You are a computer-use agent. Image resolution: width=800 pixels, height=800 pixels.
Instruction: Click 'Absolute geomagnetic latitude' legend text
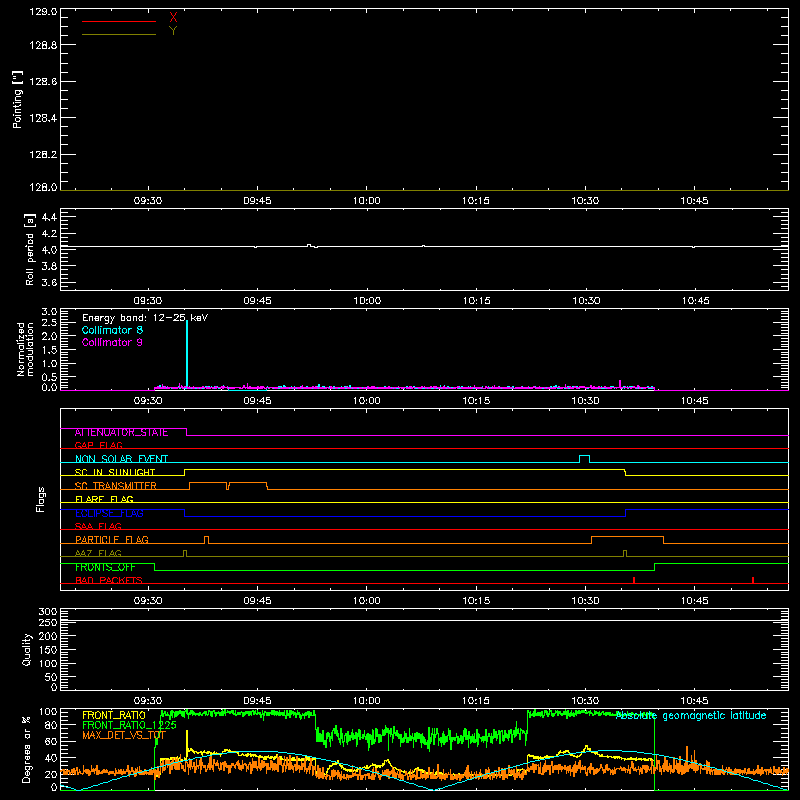(x=691, y=715)
